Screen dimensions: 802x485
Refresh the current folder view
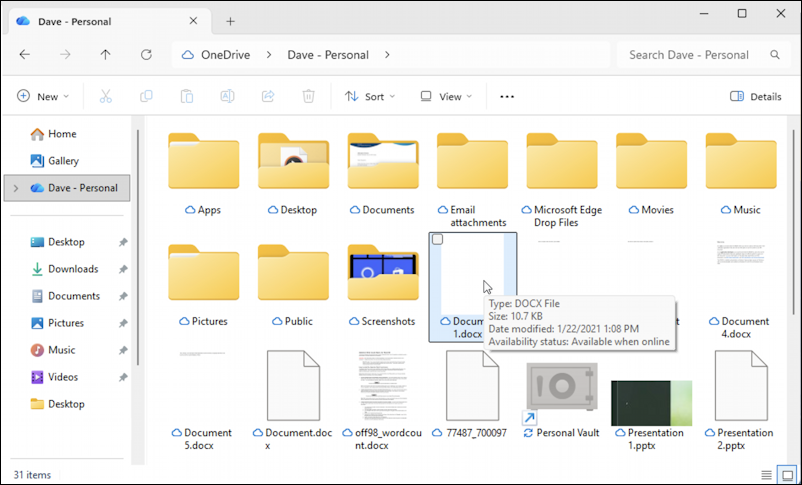146,55
